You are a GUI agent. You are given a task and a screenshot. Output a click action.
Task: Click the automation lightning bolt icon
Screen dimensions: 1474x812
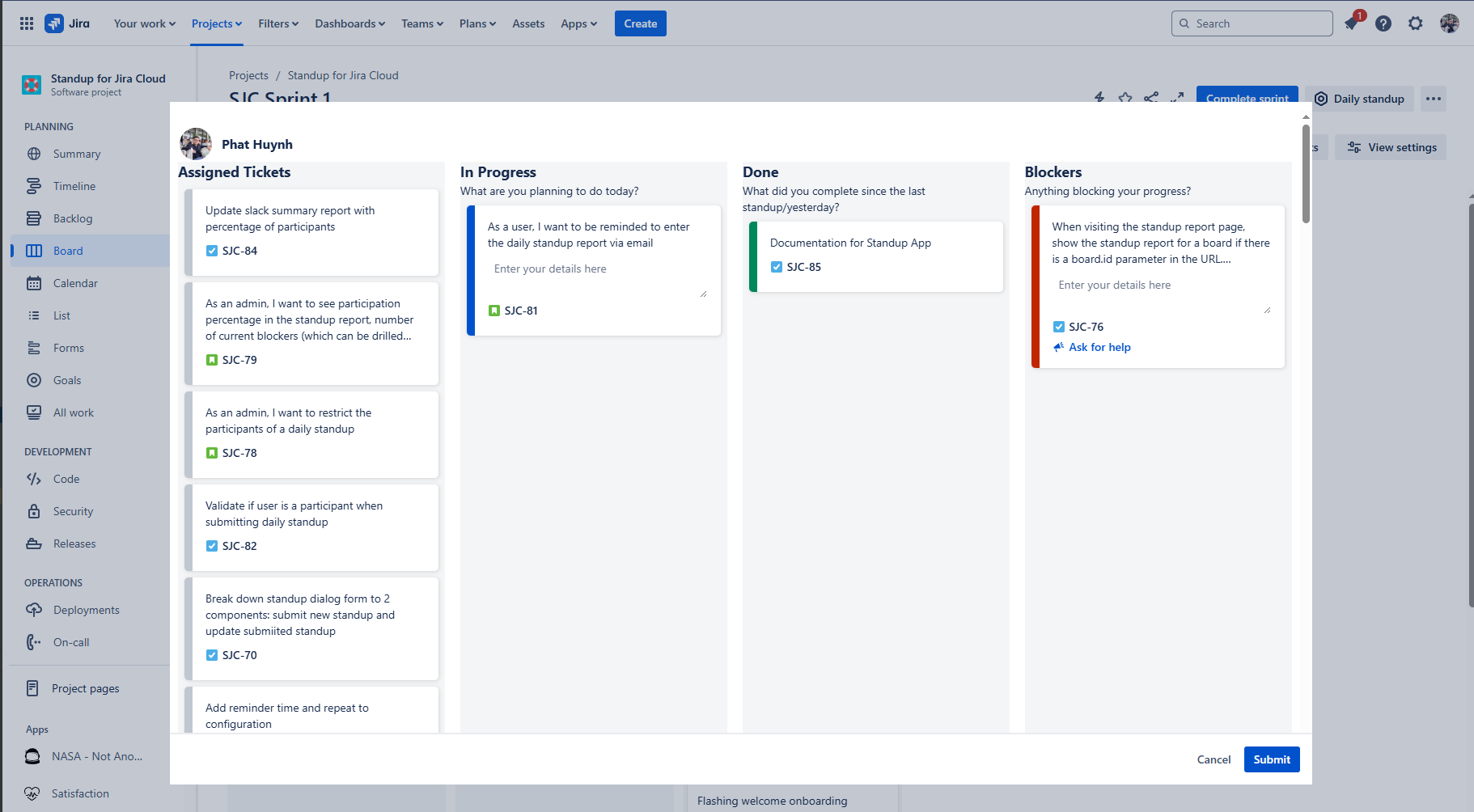click(x=1099, y=97)
